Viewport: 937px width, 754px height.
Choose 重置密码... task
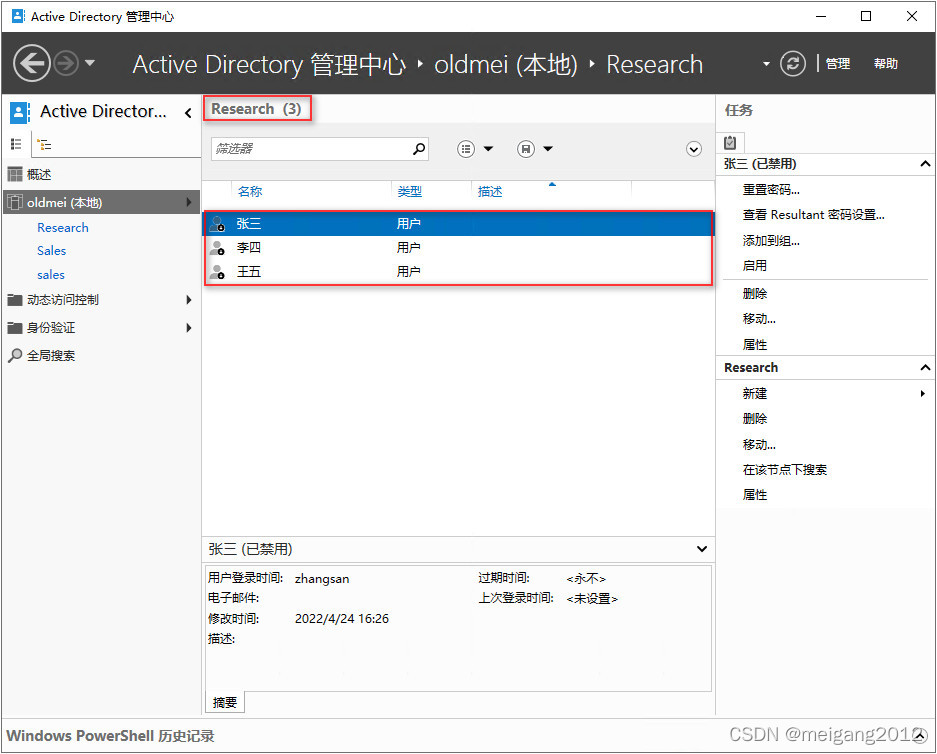[771, 190]
